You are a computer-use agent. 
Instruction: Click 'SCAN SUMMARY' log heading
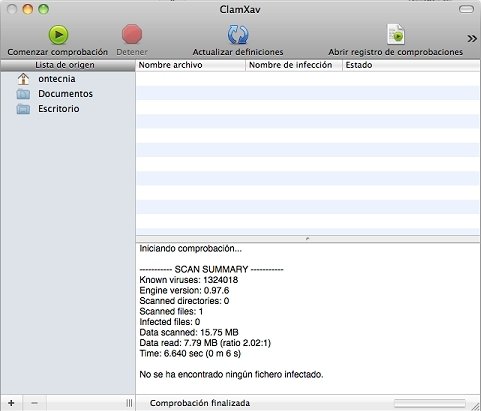[211, 269]
